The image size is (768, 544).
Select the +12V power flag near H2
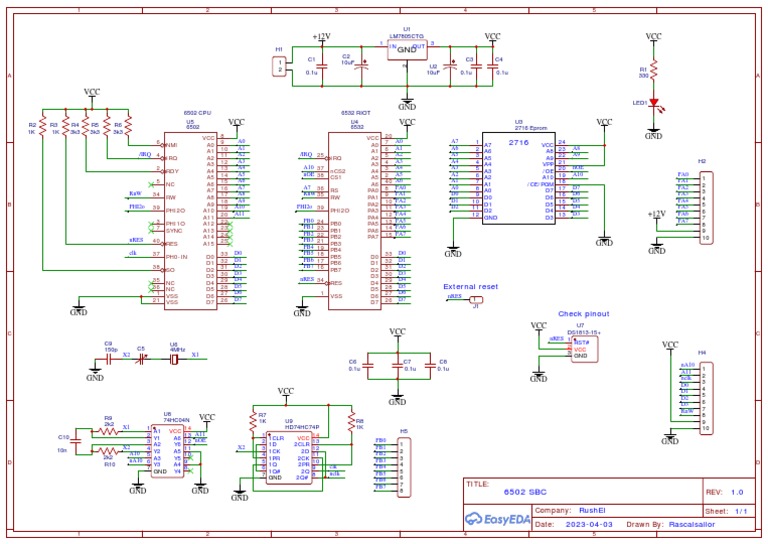(x=657, y=215)
